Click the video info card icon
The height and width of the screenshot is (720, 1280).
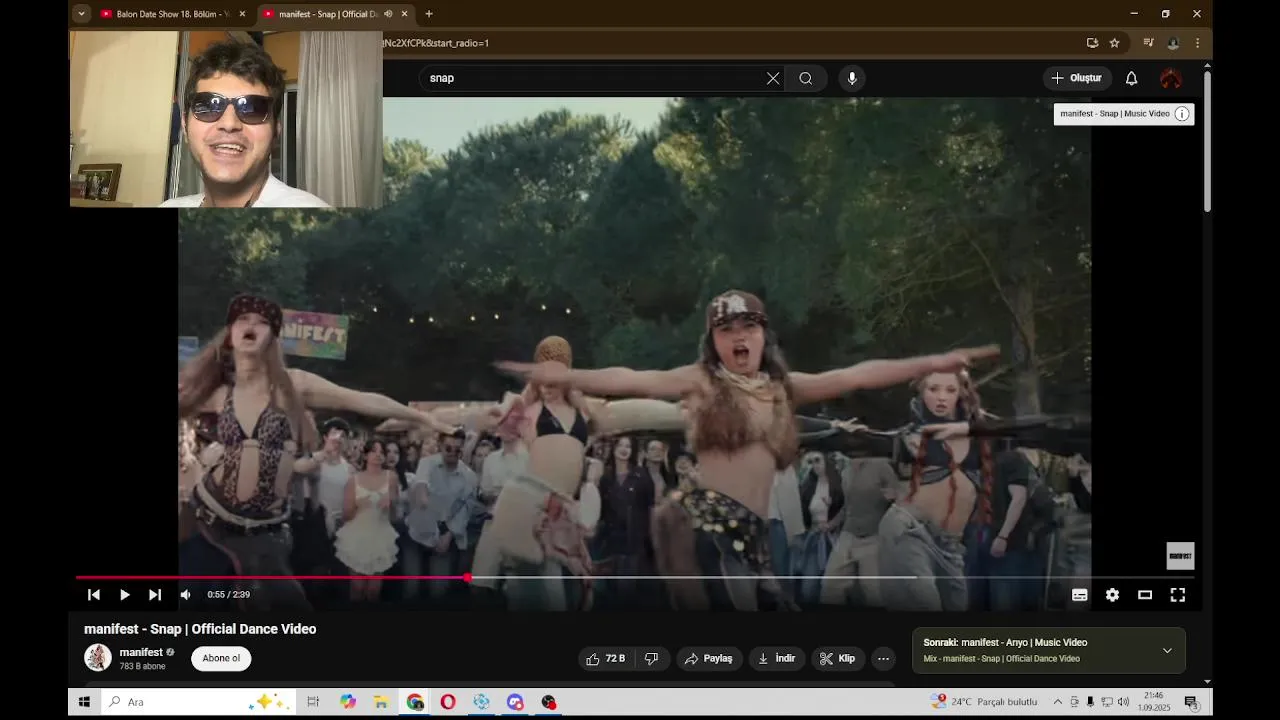point(1182,114)
